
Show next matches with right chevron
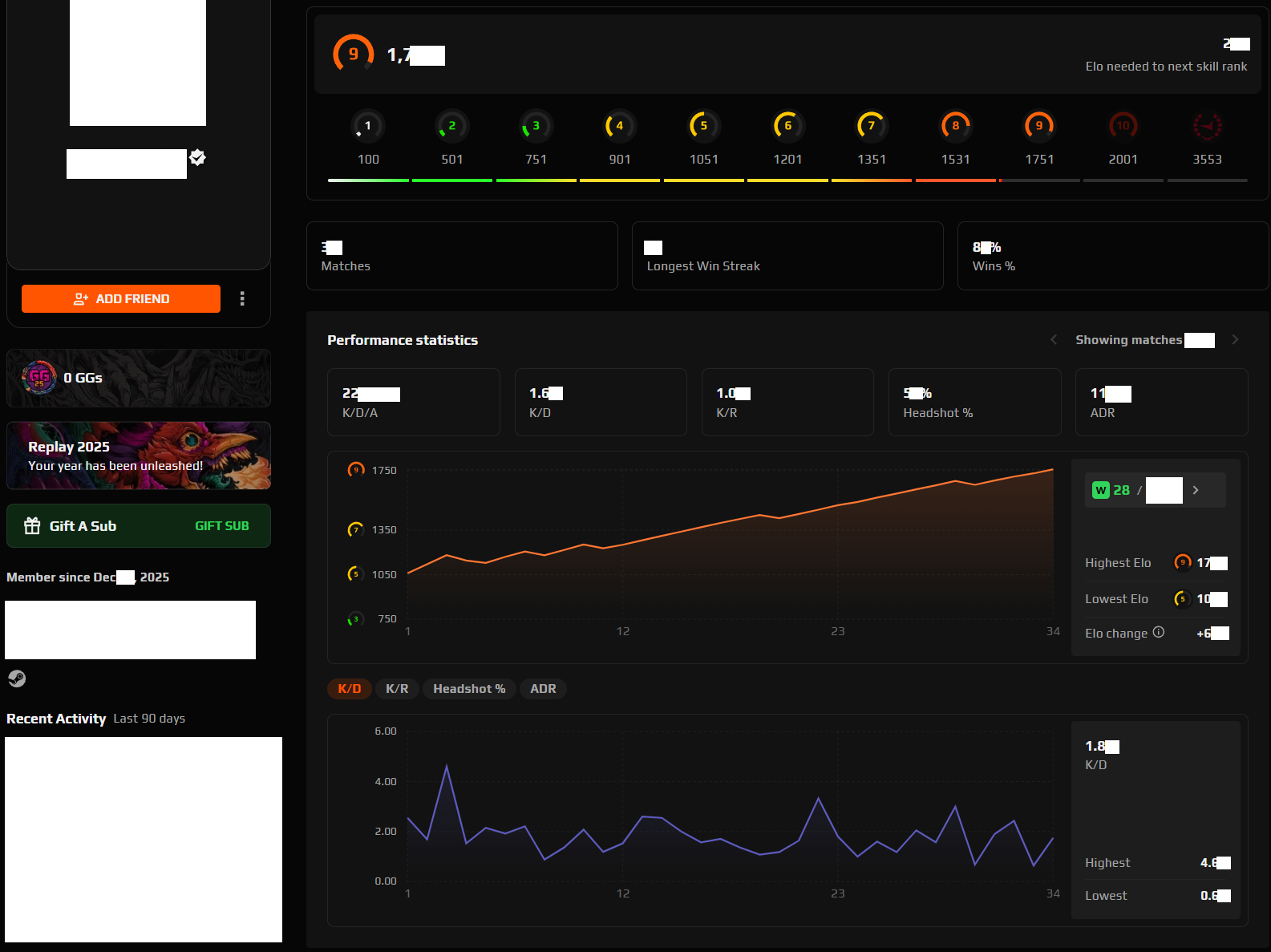[1235, 340]
